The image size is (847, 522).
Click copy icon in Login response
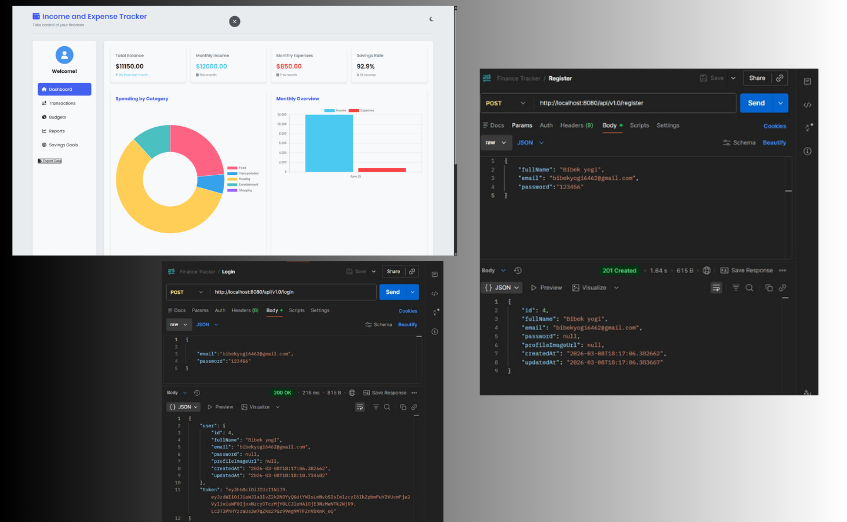click(402, 407)
